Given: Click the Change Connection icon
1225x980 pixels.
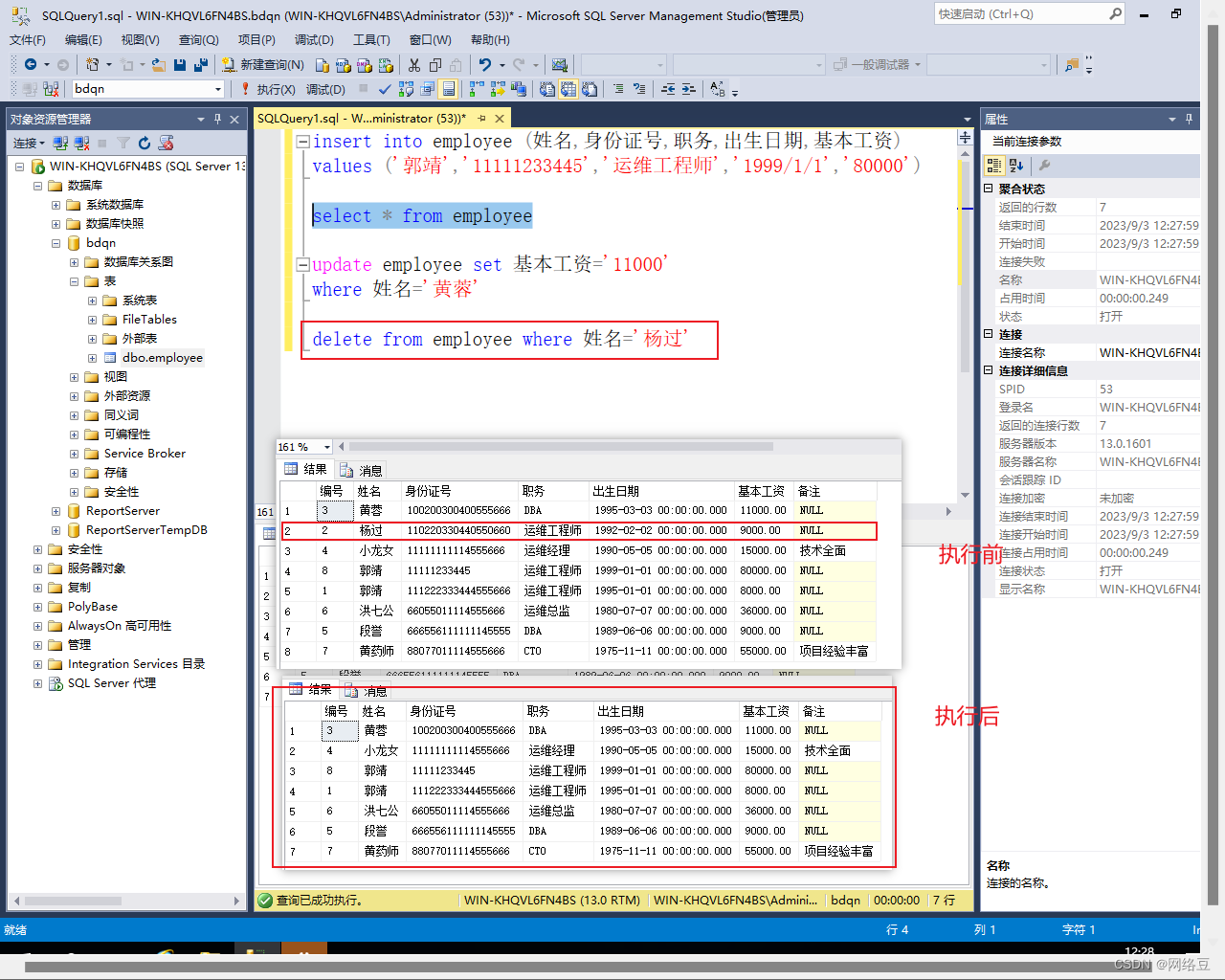Looking at the screenshot, I should [x=51, y=89].
